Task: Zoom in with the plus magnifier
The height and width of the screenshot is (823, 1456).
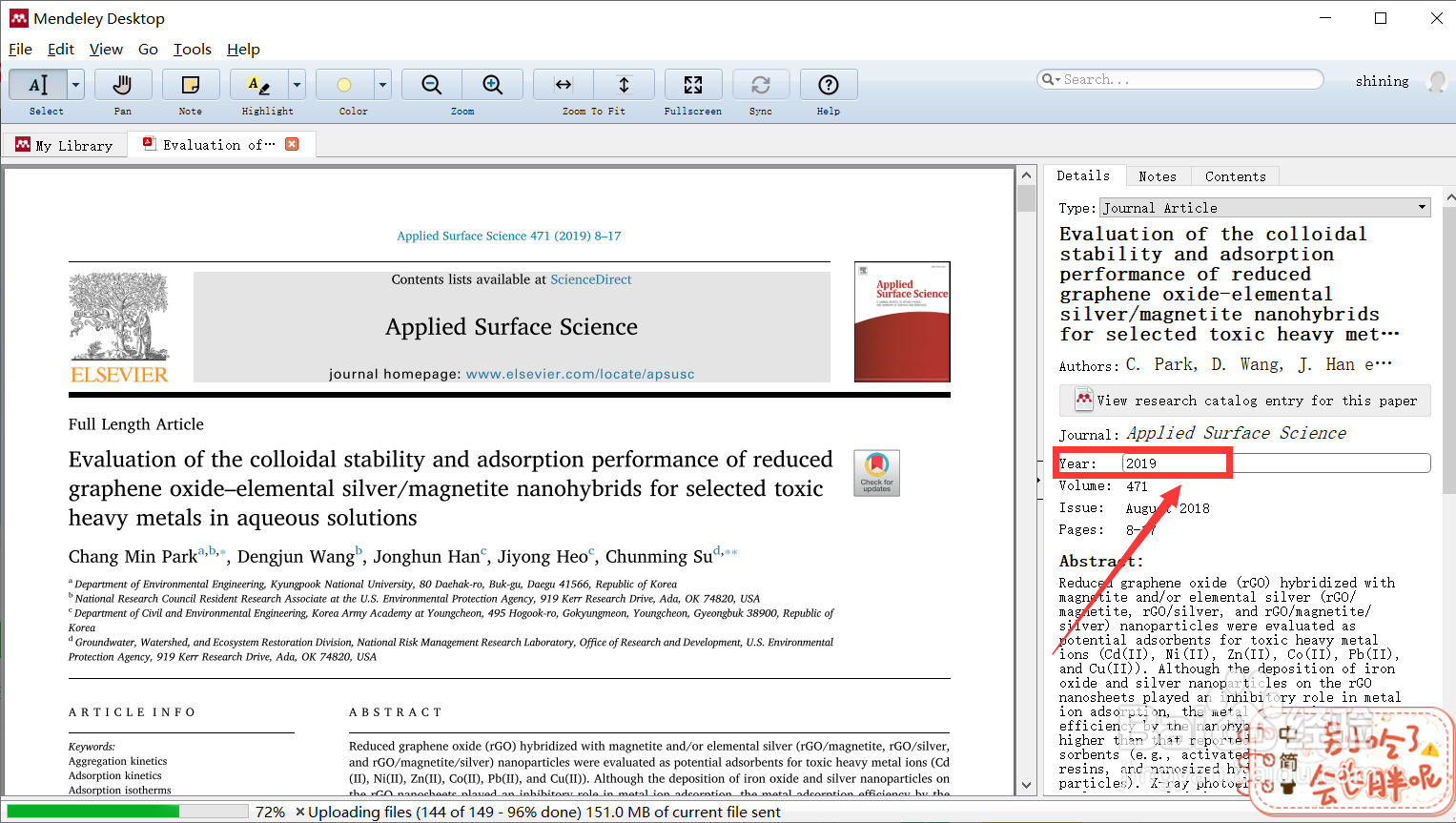Action: click(493, 85)
